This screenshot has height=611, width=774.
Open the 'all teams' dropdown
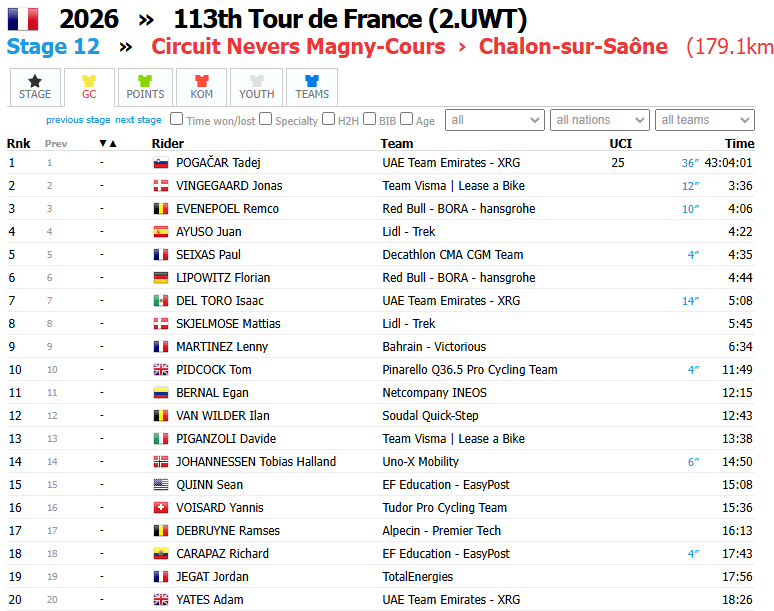tap(705, 120)
